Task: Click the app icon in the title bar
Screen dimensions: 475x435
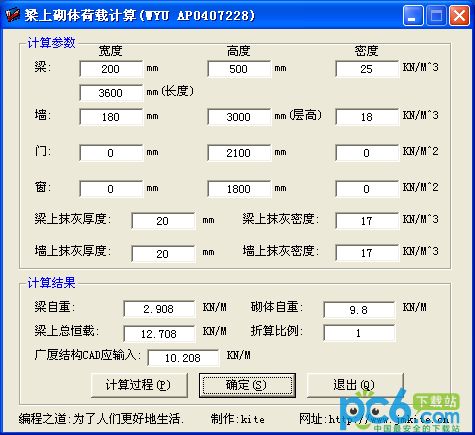Action: tap(12, 15)
